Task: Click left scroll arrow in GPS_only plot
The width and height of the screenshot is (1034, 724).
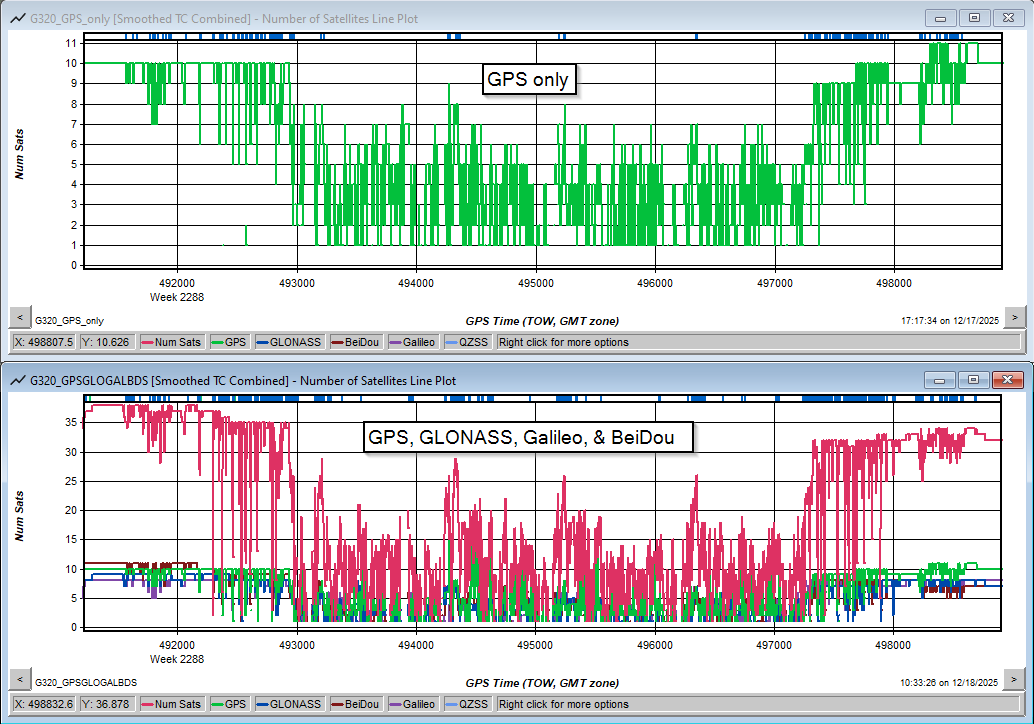Action: pos(20,317)
